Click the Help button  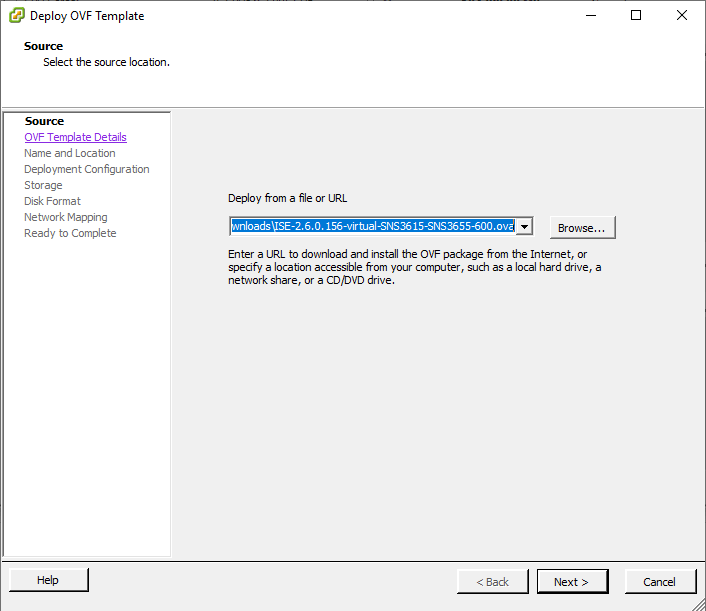click(x=49, y=580)
